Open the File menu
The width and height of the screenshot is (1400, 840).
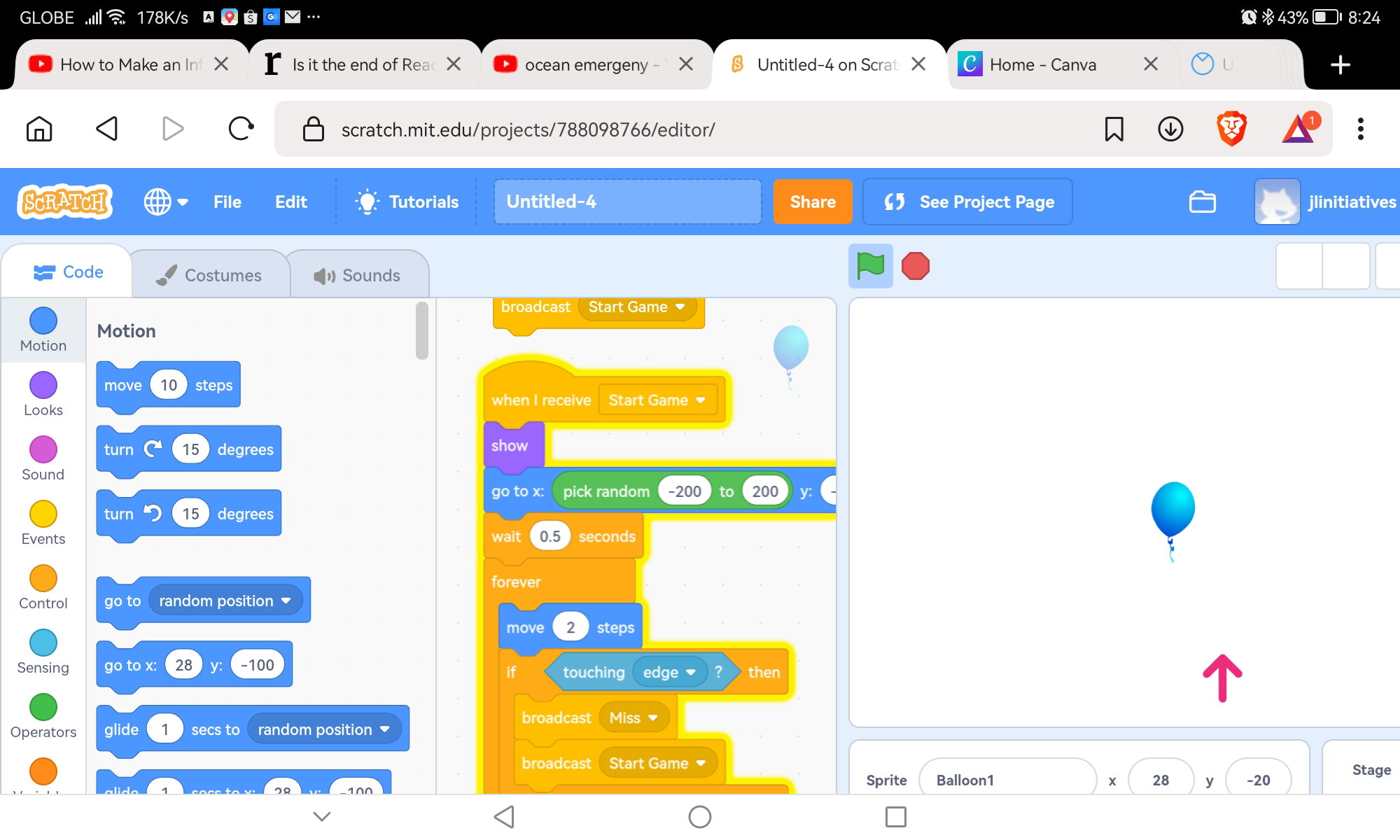(x=227, y=202)
